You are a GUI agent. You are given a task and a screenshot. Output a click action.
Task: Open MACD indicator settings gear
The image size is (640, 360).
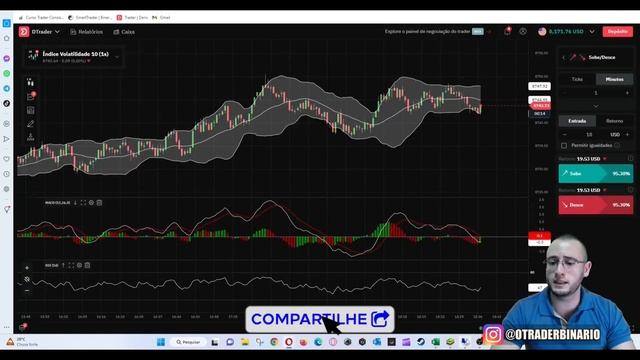(91, 202)
